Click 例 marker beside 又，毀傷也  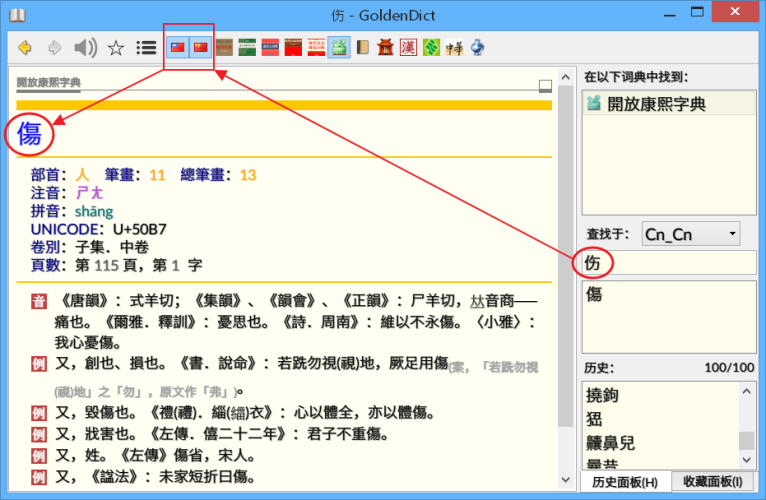(x=39, y=413)
